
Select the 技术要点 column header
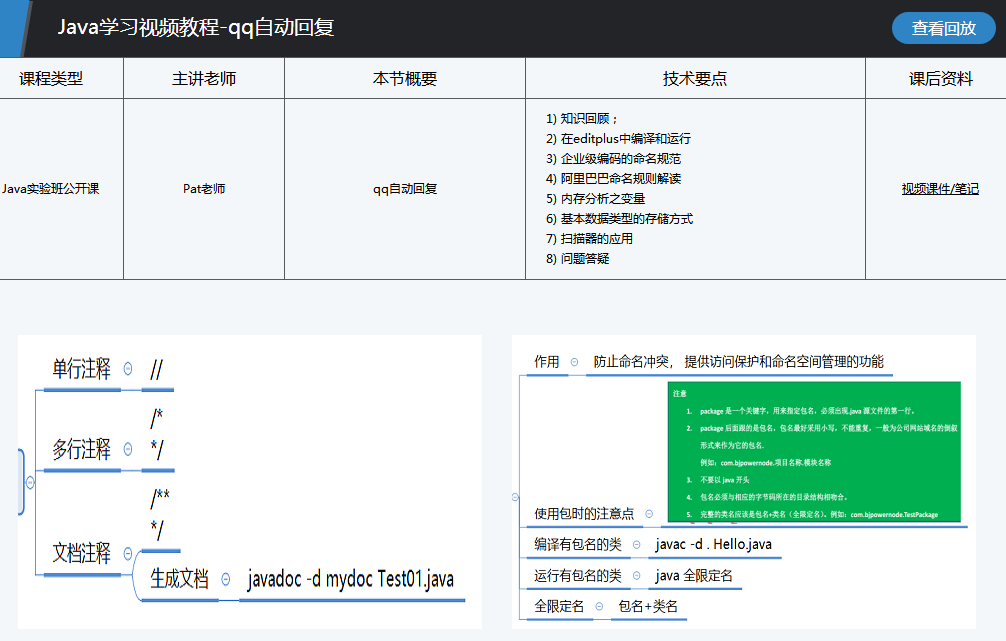[694, 79]
